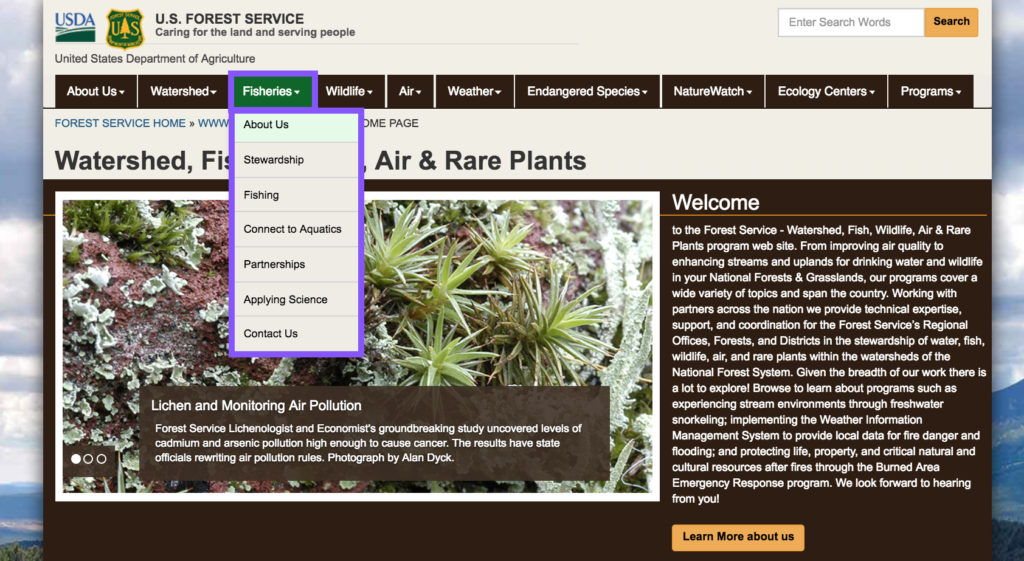The height and width of the screenshot is (561, 1024).
Task: Click the Learn More about us button
Action: tap(738, 537)
